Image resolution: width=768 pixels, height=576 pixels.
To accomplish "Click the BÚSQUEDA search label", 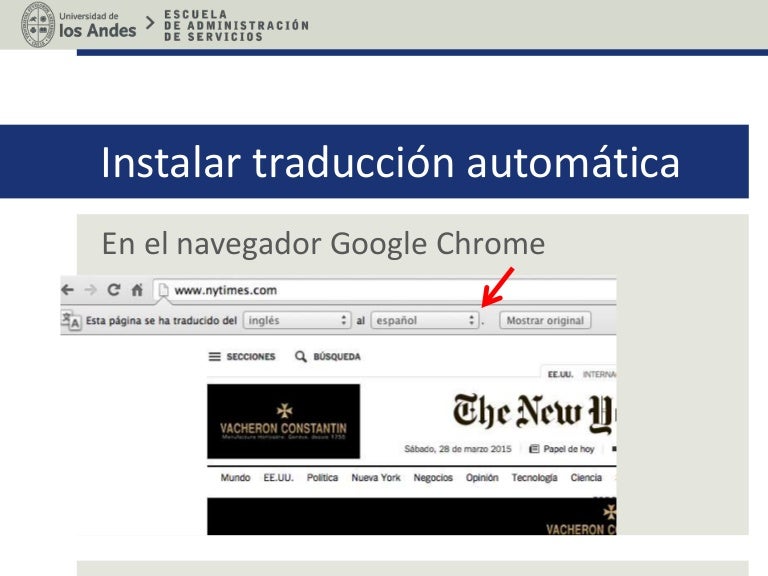I will (337, 357).
